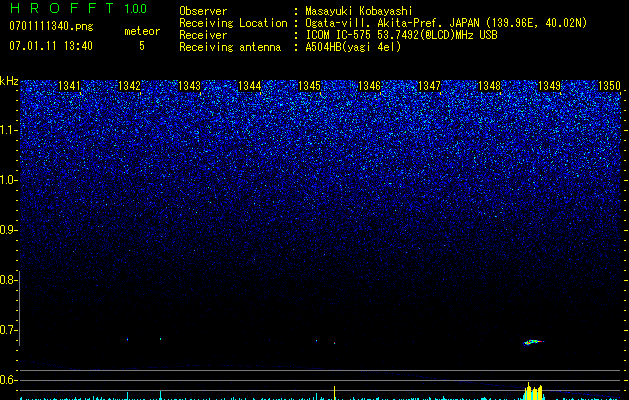Click time marker 1341
629x400 pixels.
69,86
